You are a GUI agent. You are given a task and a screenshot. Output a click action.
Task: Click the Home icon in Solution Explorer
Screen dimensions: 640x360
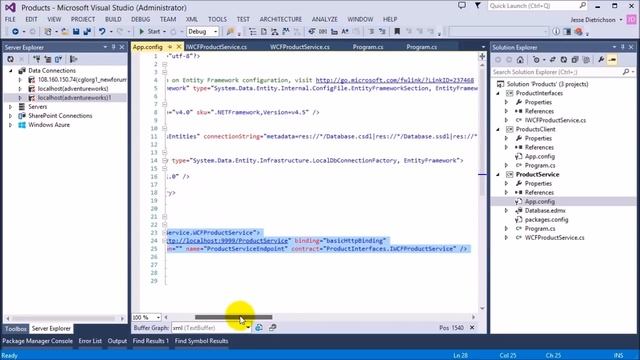coord(520,60)
